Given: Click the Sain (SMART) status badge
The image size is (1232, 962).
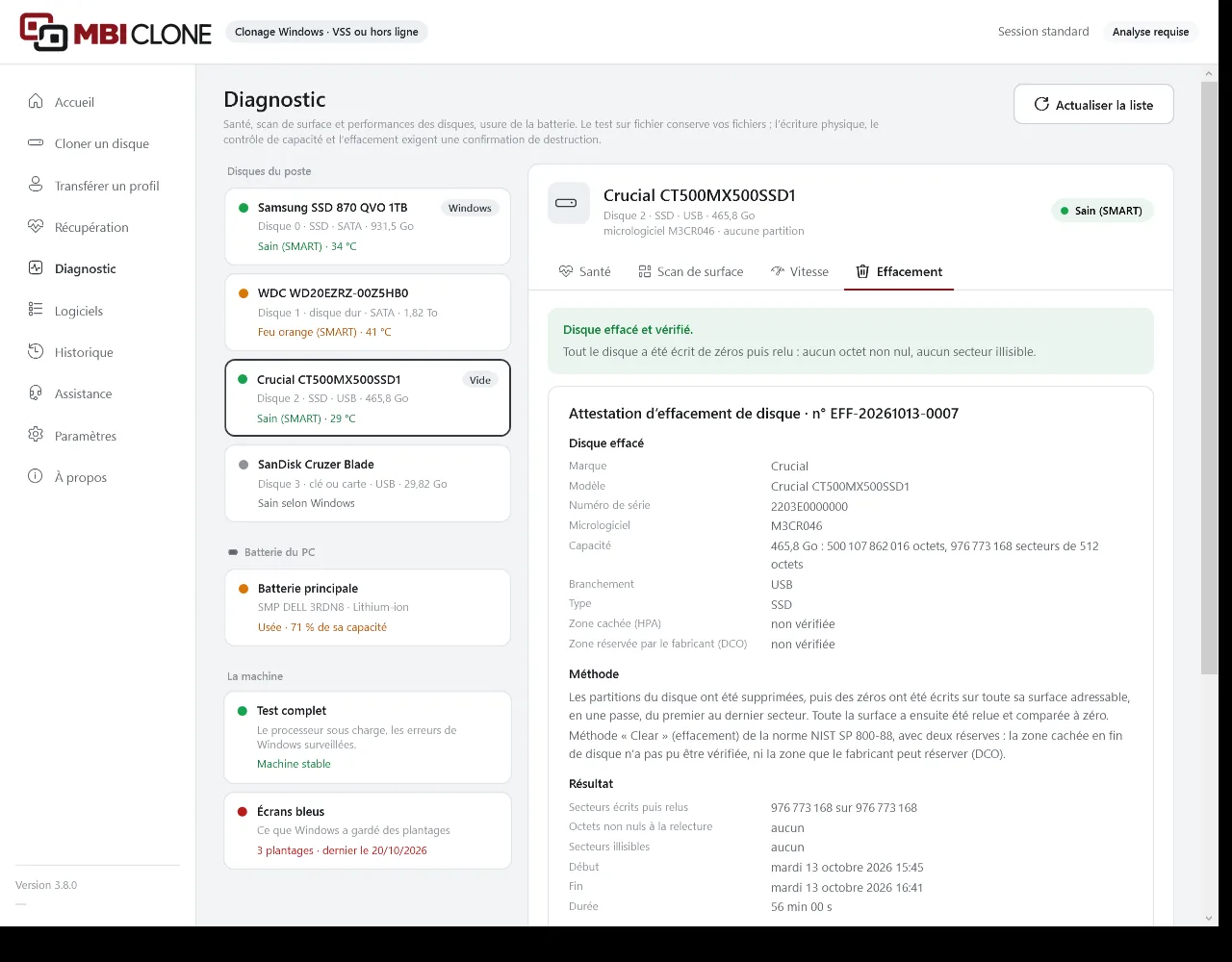Looking at the screenshot, I should tap(1102, 210).
